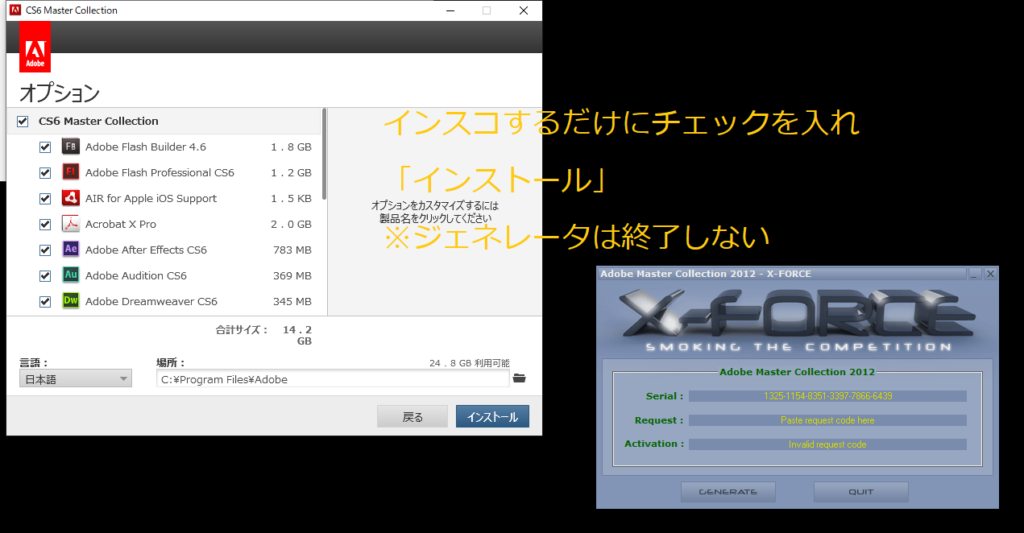Screen dimensions: 1024x533
Task: Select the Adobe Audition CS6 label
Action: (136, 276)
